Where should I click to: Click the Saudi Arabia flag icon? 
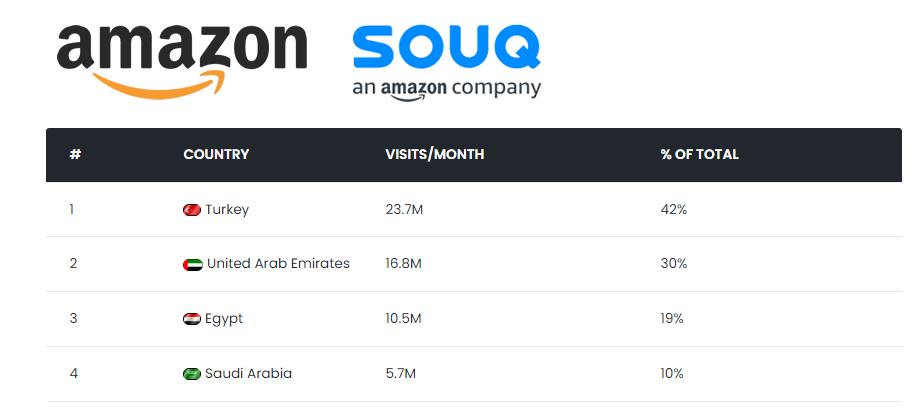pos(192,374)
